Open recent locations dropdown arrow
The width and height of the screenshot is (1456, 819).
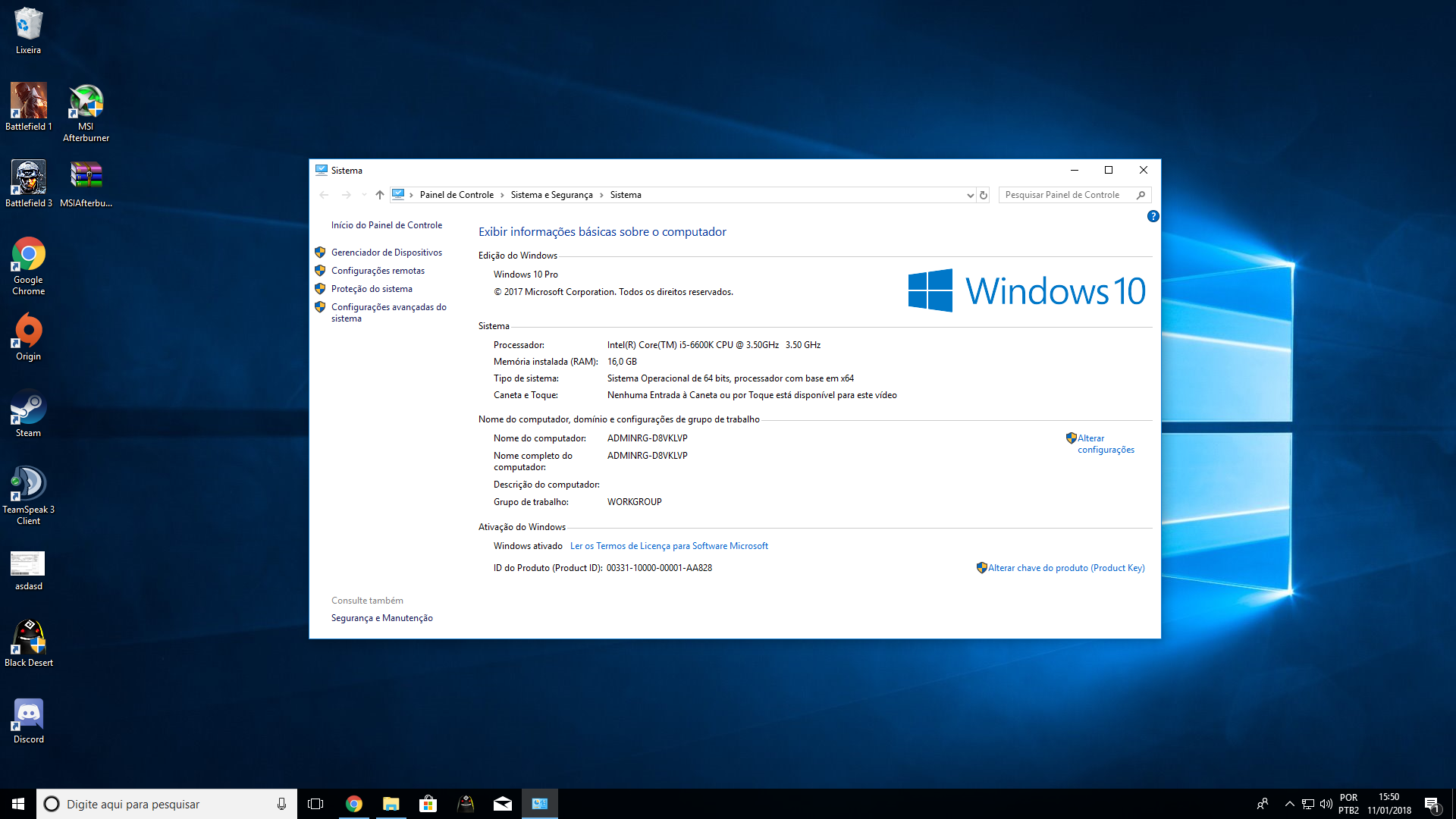(365, 195)
